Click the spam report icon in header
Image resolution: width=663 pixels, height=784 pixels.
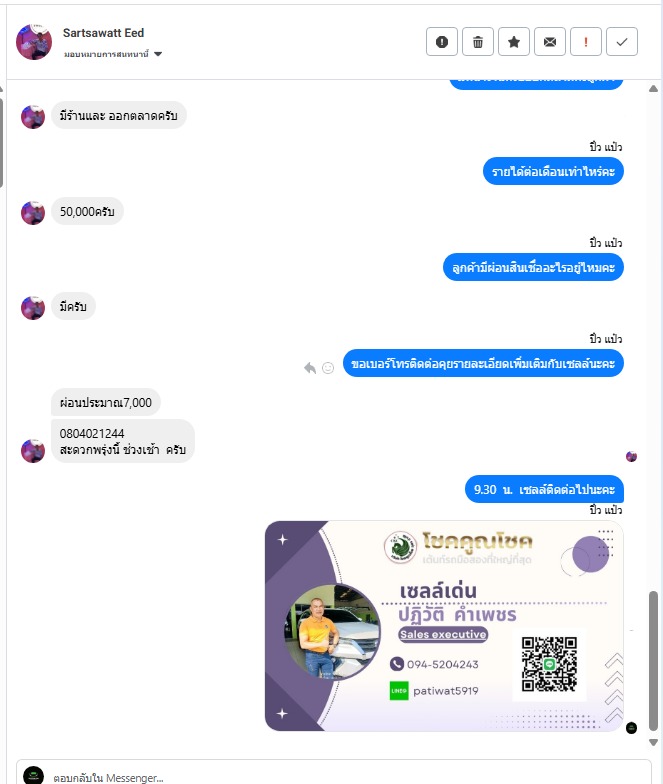pos(442,42)
